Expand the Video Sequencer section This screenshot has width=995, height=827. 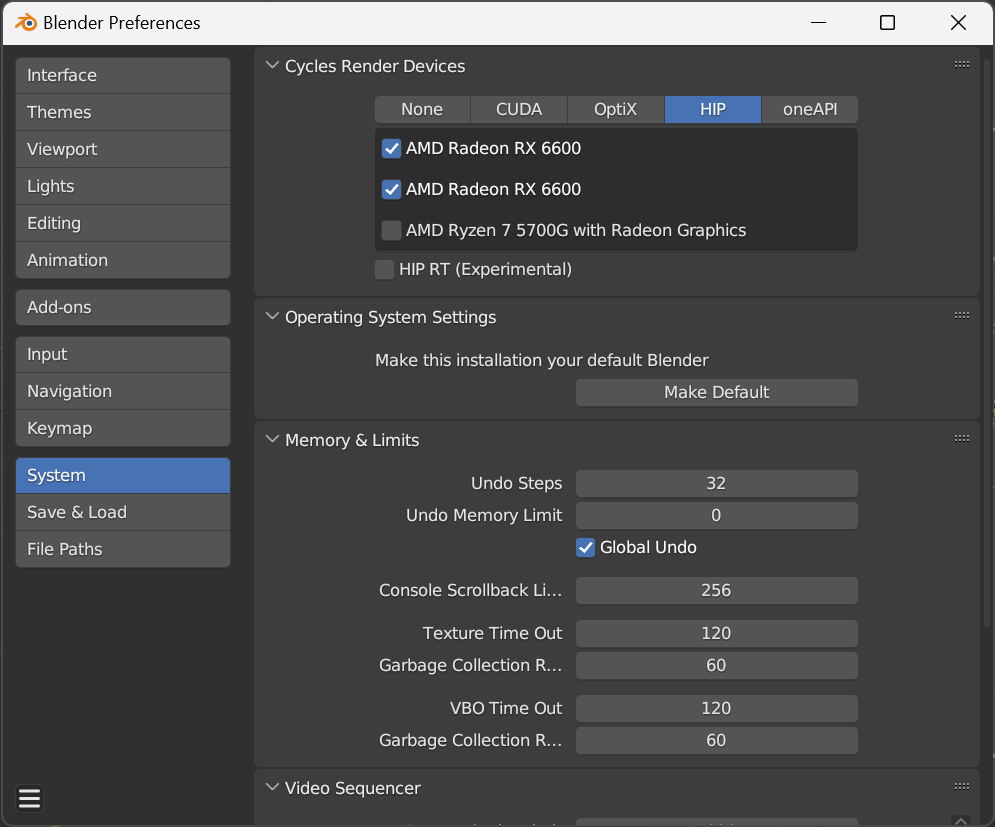[272, 787]
